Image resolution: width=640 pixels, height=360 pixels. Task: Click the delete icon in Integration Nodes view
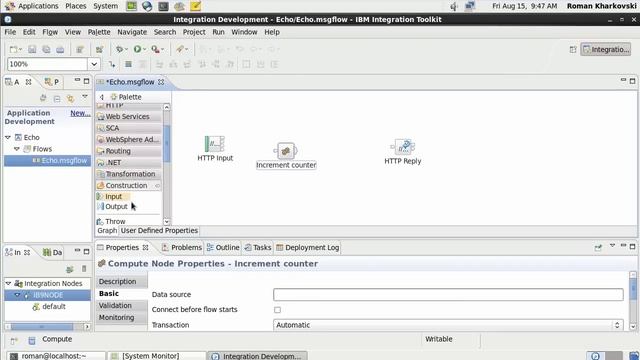(84, 269)
